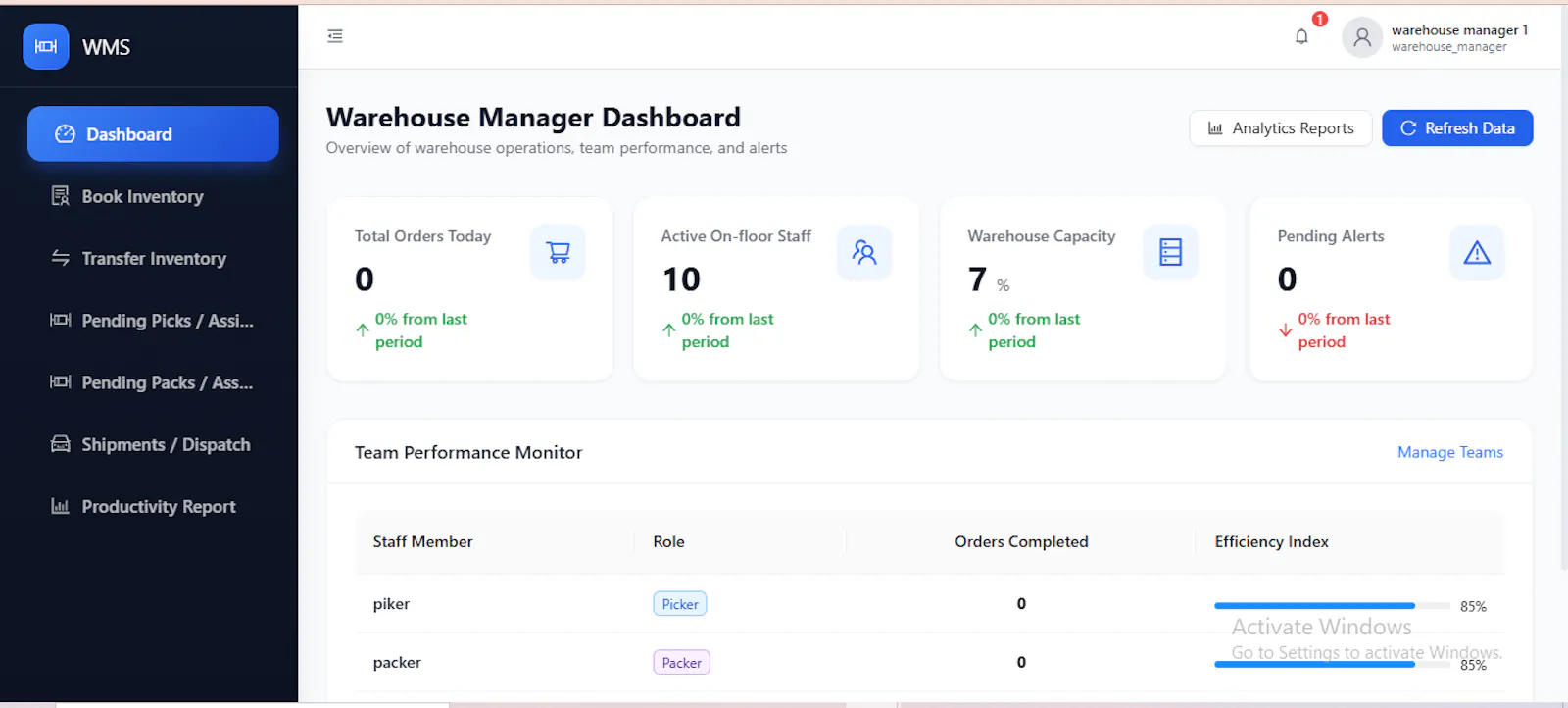Screen dimensions: 1568x708
Task: Open Pending Picks / Assi... menu item
Action: pyautogui.click(x=153, y=320)
